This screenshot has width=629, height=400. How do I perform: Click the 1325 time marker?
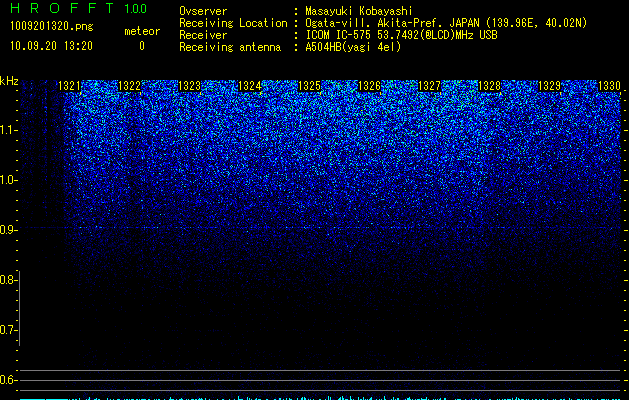(x=310, y=86)
